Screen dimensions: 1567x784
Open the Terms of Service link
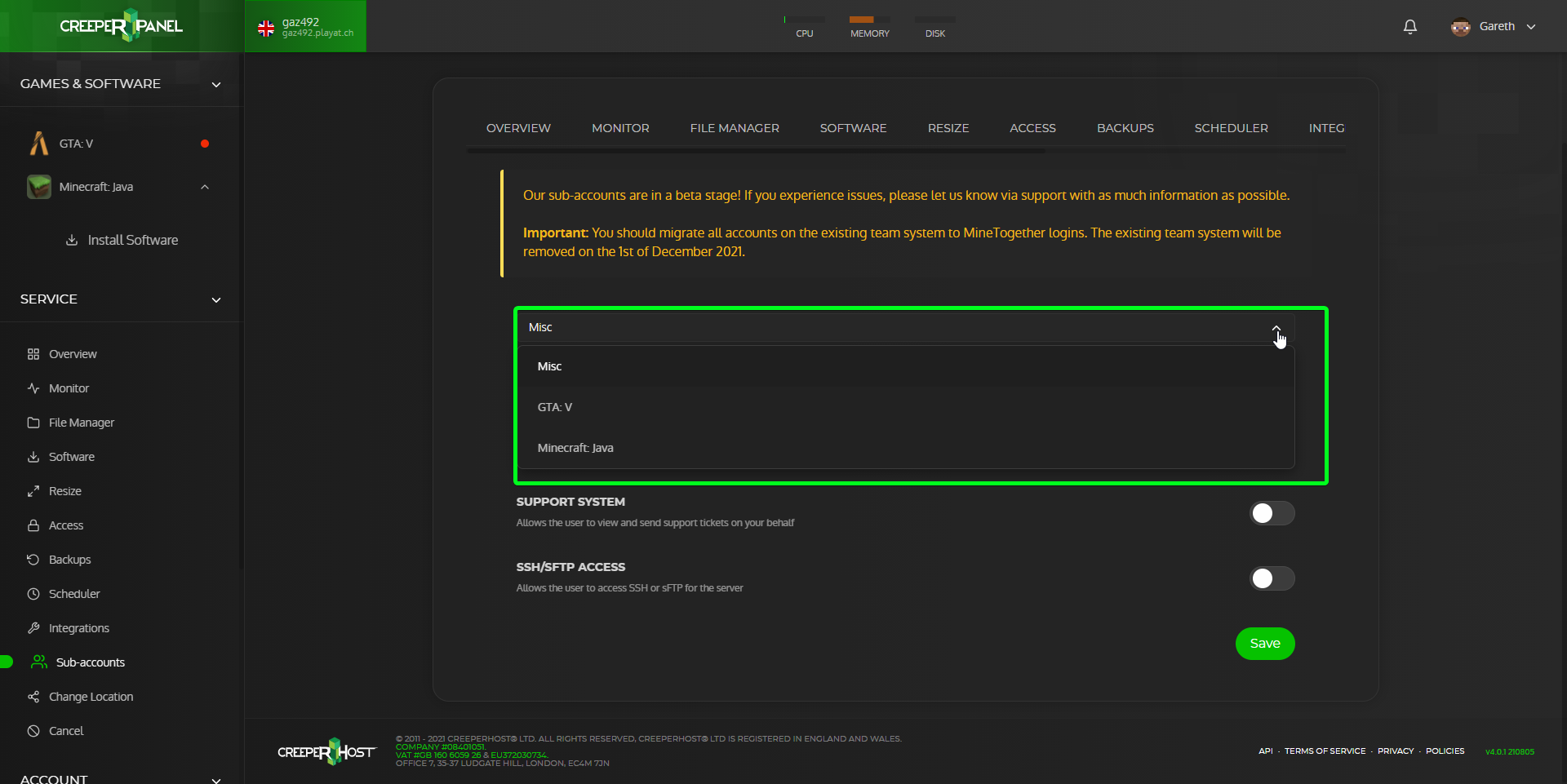(1325, 751)
